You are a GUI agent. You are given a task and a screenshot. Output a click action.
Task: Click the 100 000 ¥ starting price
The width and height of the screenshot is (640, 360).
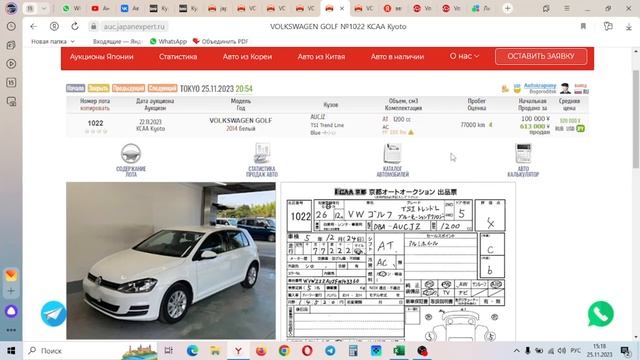coord(536,119)
